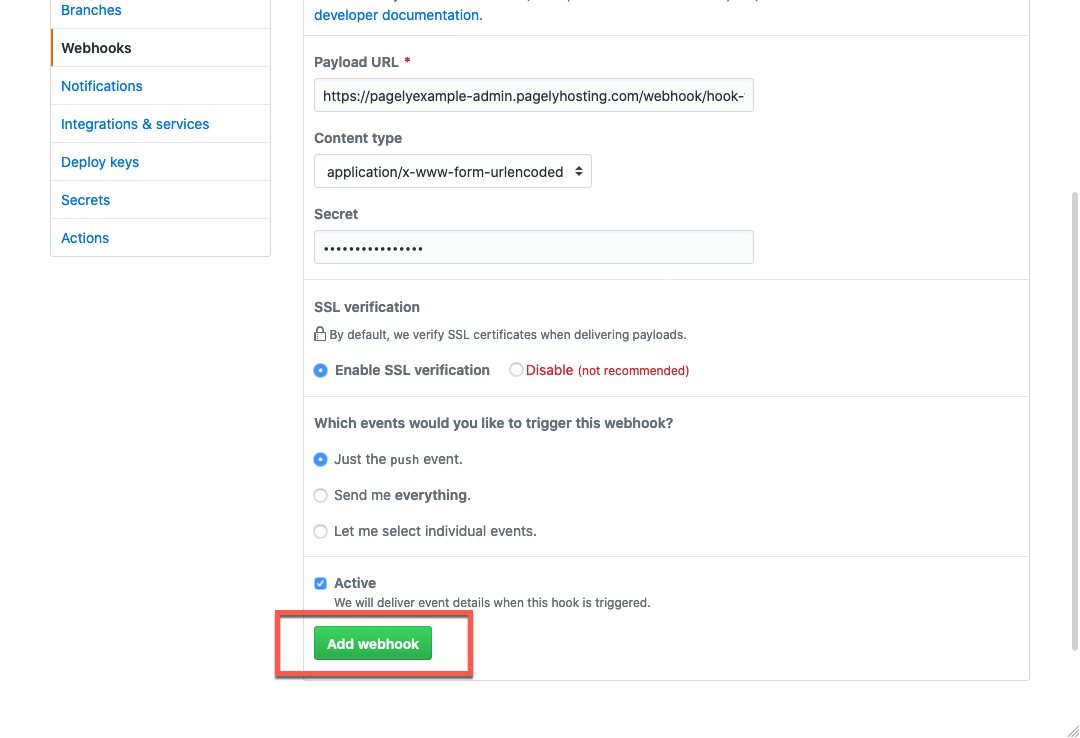Viewport: 1080px width, 738px height.
Task: Click the window resize grip corner
Action: [x=1072, y=731]
